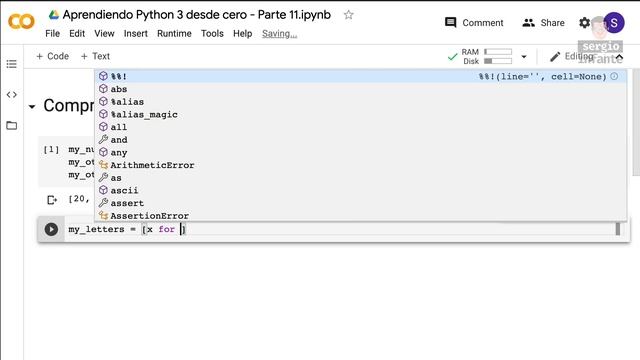Show info for the %%! suggestion
The height and width of the screenshot is (360, 640).
[x=614, y=76]
